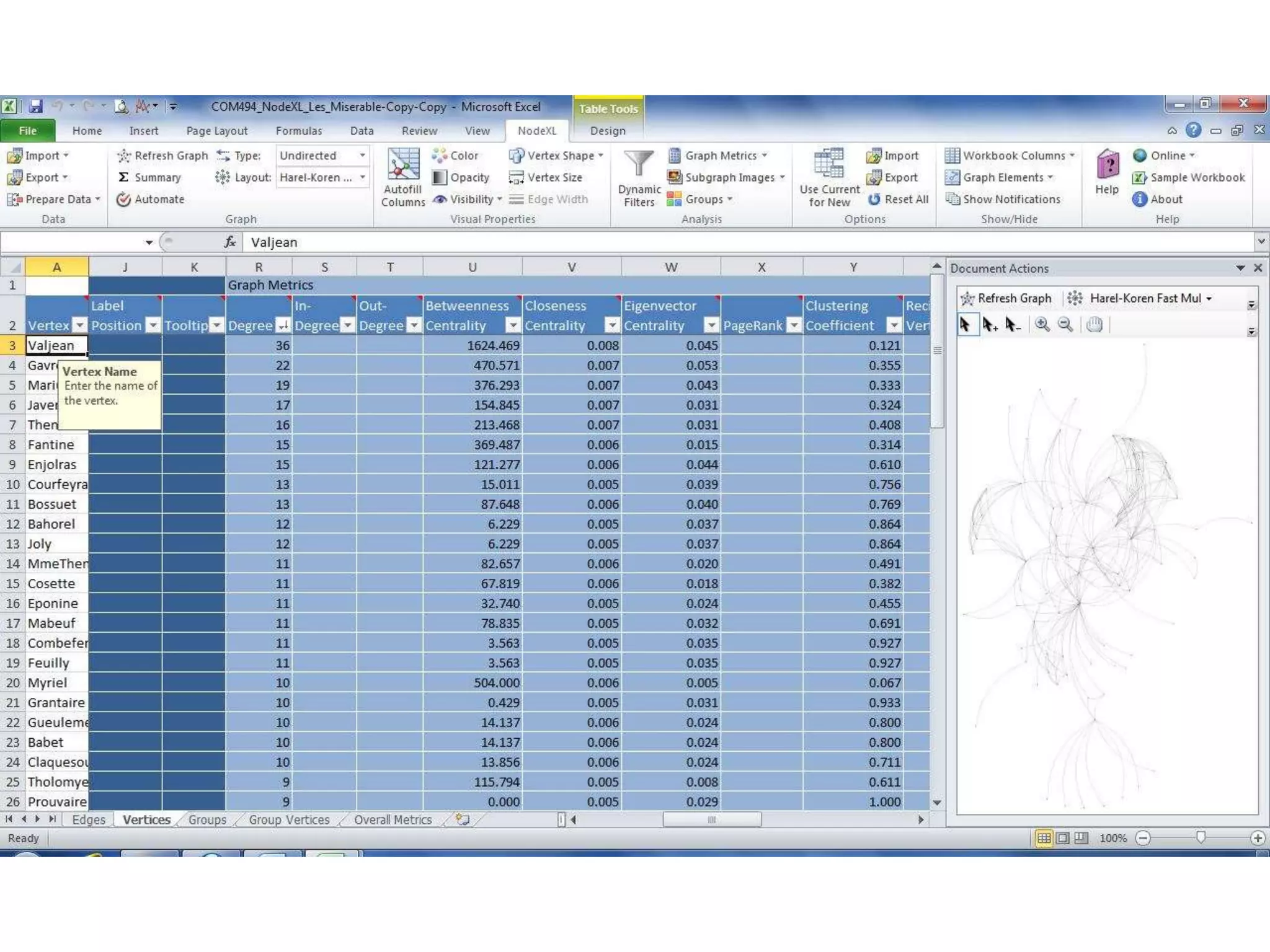Switch to Page Break Preview view
The image size is (1270, 952).
point(1081,838)
